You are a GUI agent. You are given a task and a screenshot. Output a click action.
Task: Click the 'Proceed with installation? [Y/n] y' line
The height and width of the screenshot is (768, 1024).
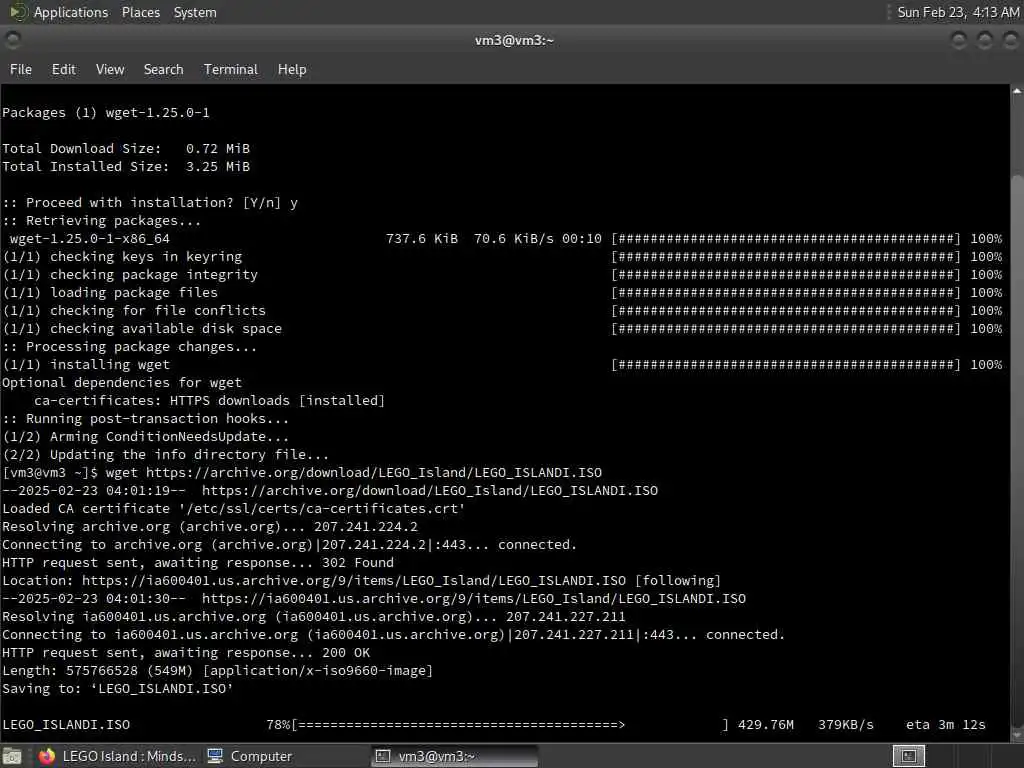150,203
